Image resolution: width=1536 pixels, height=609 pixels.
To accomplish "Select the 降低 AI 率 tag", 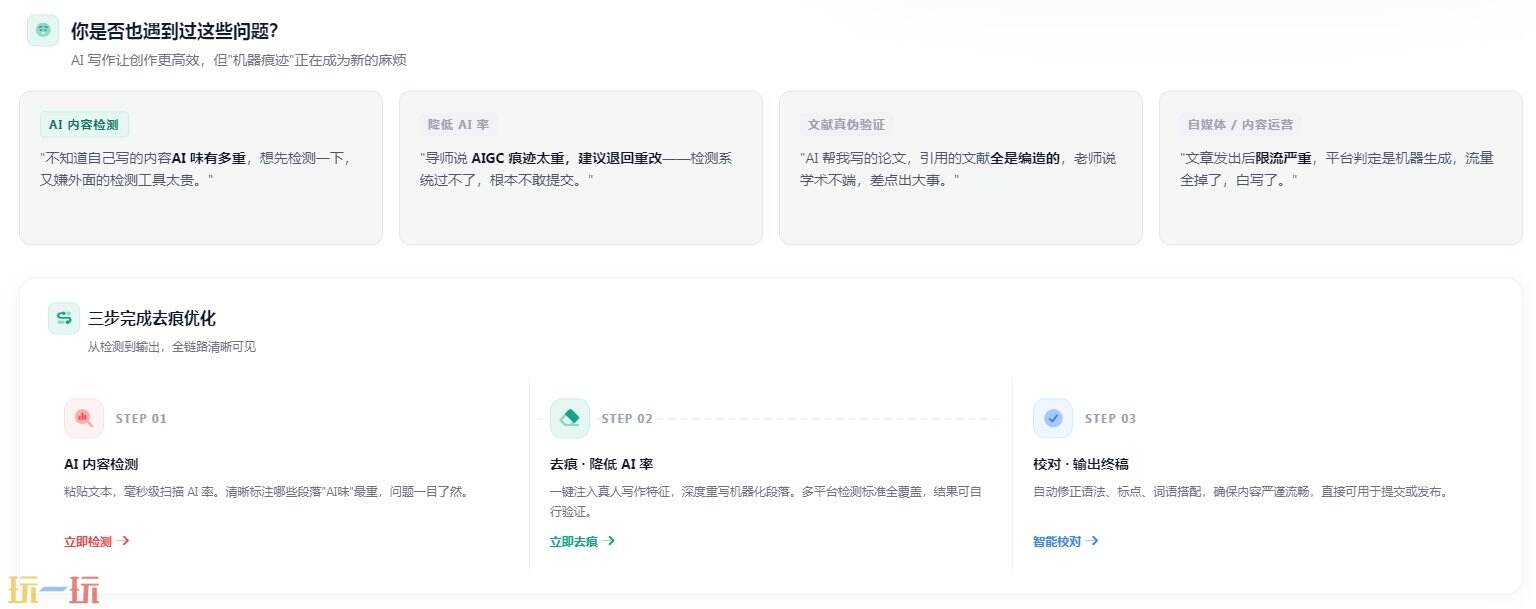I will 458,125.
